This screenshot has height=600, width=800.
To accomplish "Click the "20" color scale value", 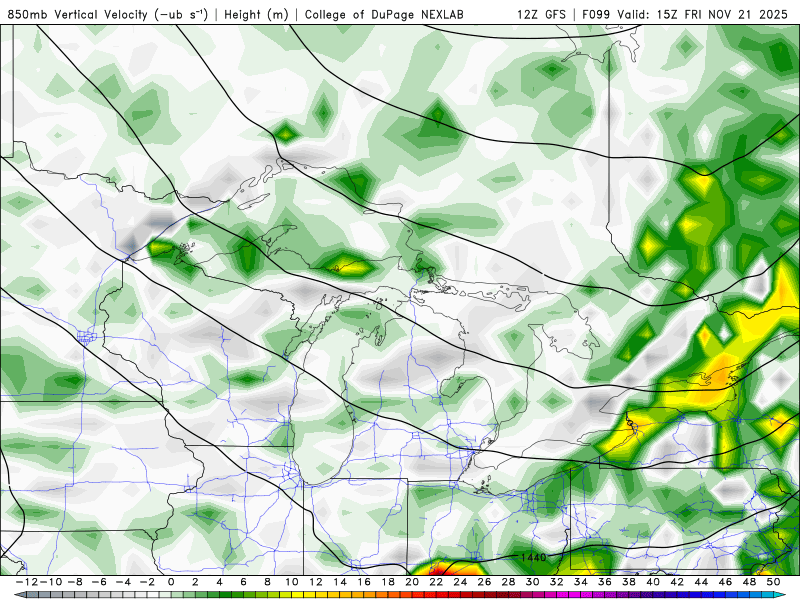I will point(412,582).
